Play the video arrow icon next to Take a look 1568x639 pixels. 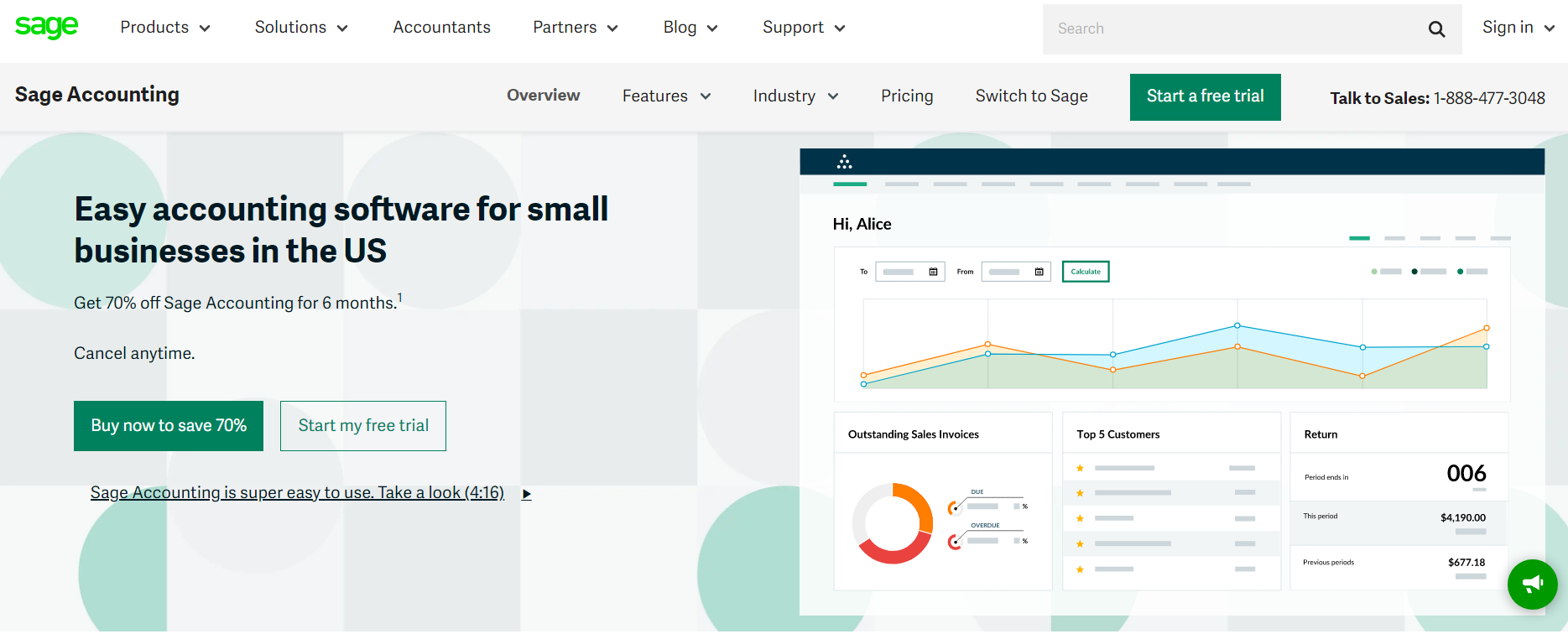point(526,494)
